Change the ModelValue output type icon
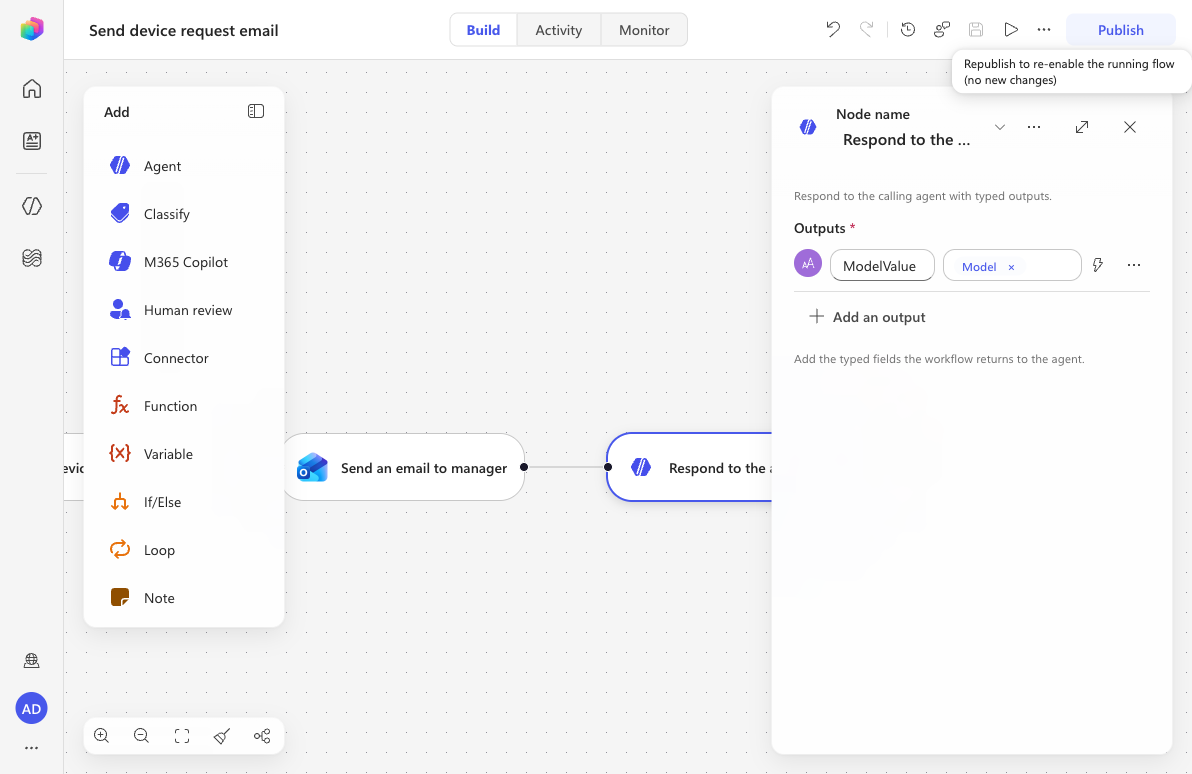1192x774 pixels. pos(807,263)
